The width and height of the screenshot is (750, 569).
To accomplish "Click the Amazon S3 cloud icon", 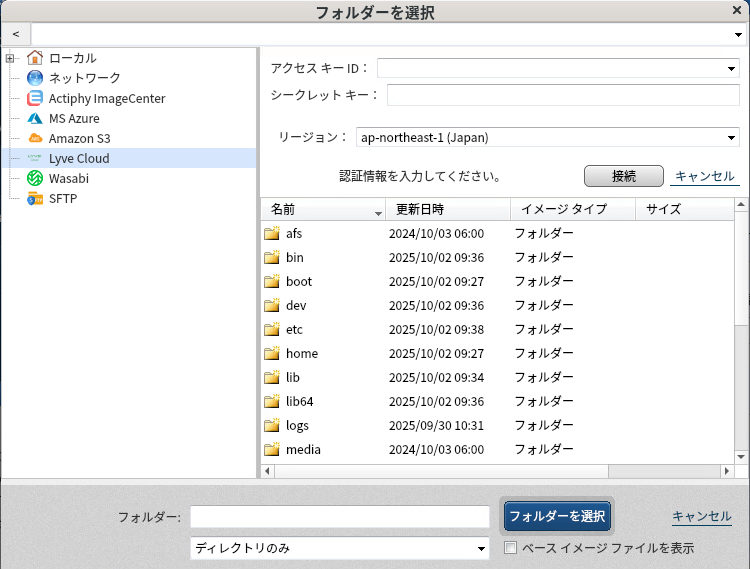I will coord(35,138).
